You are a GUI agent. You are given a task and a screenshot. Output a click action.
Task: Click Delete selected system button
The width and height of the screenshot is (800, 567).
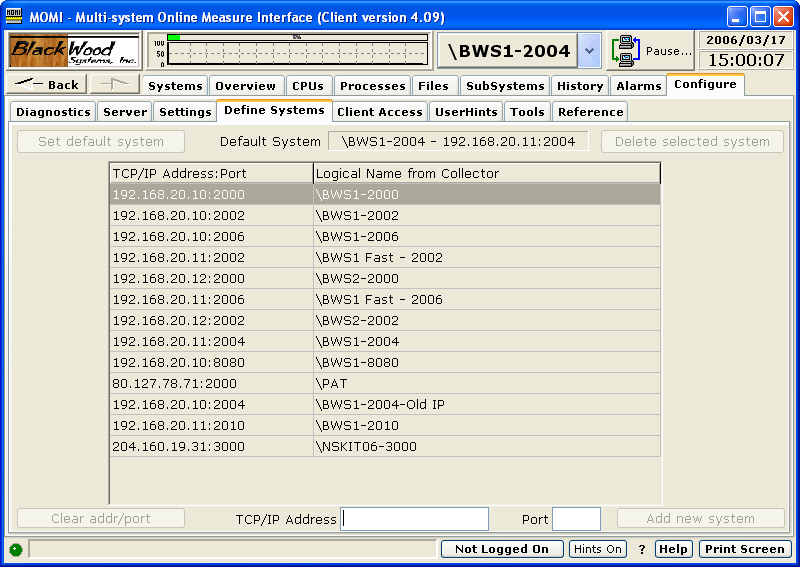click(692, 141)
